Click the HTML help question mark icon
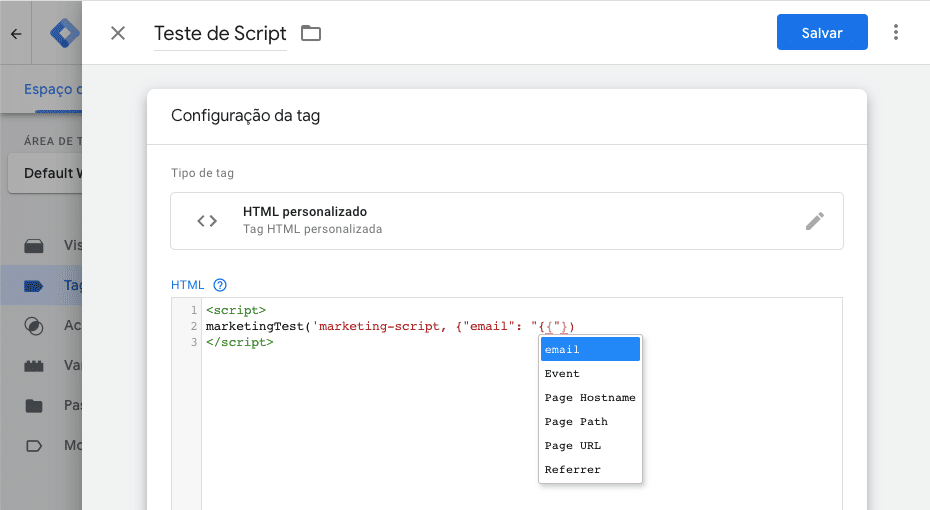 tap(220, 285)
